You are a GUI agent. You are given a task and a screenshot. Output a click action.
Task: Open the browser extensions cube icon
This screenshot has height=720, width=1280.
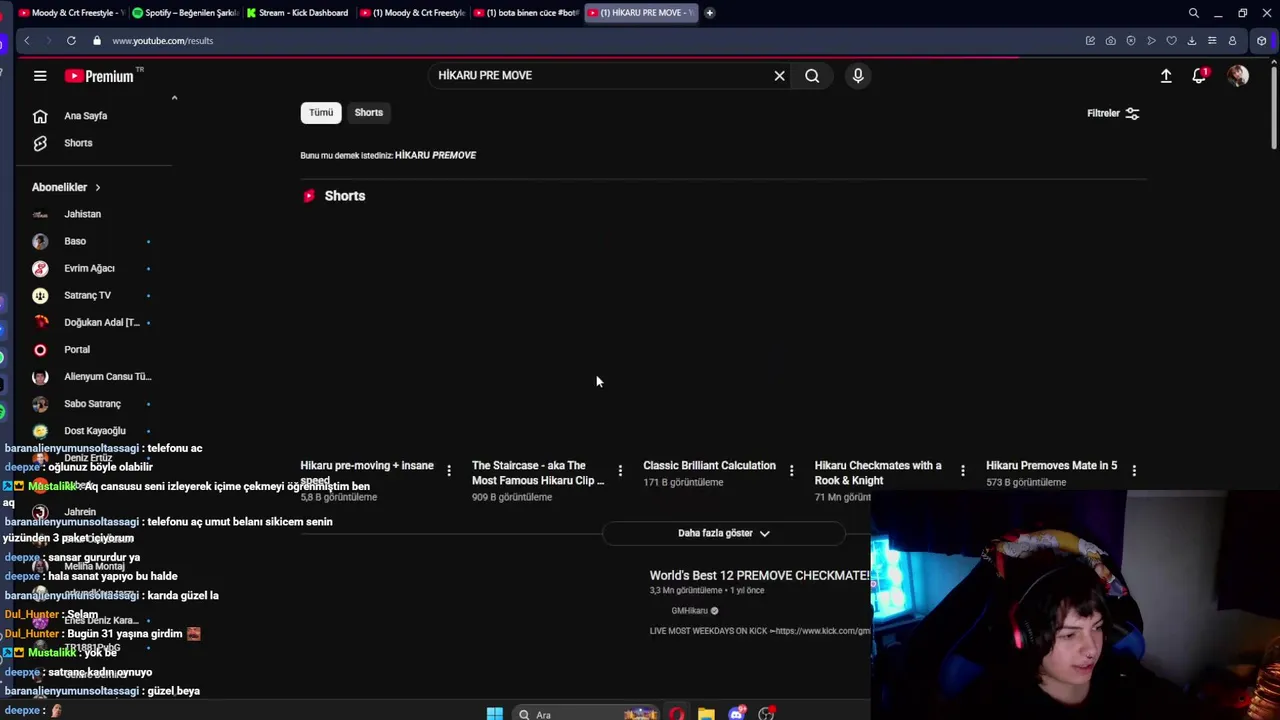(x=1262, y=41)
